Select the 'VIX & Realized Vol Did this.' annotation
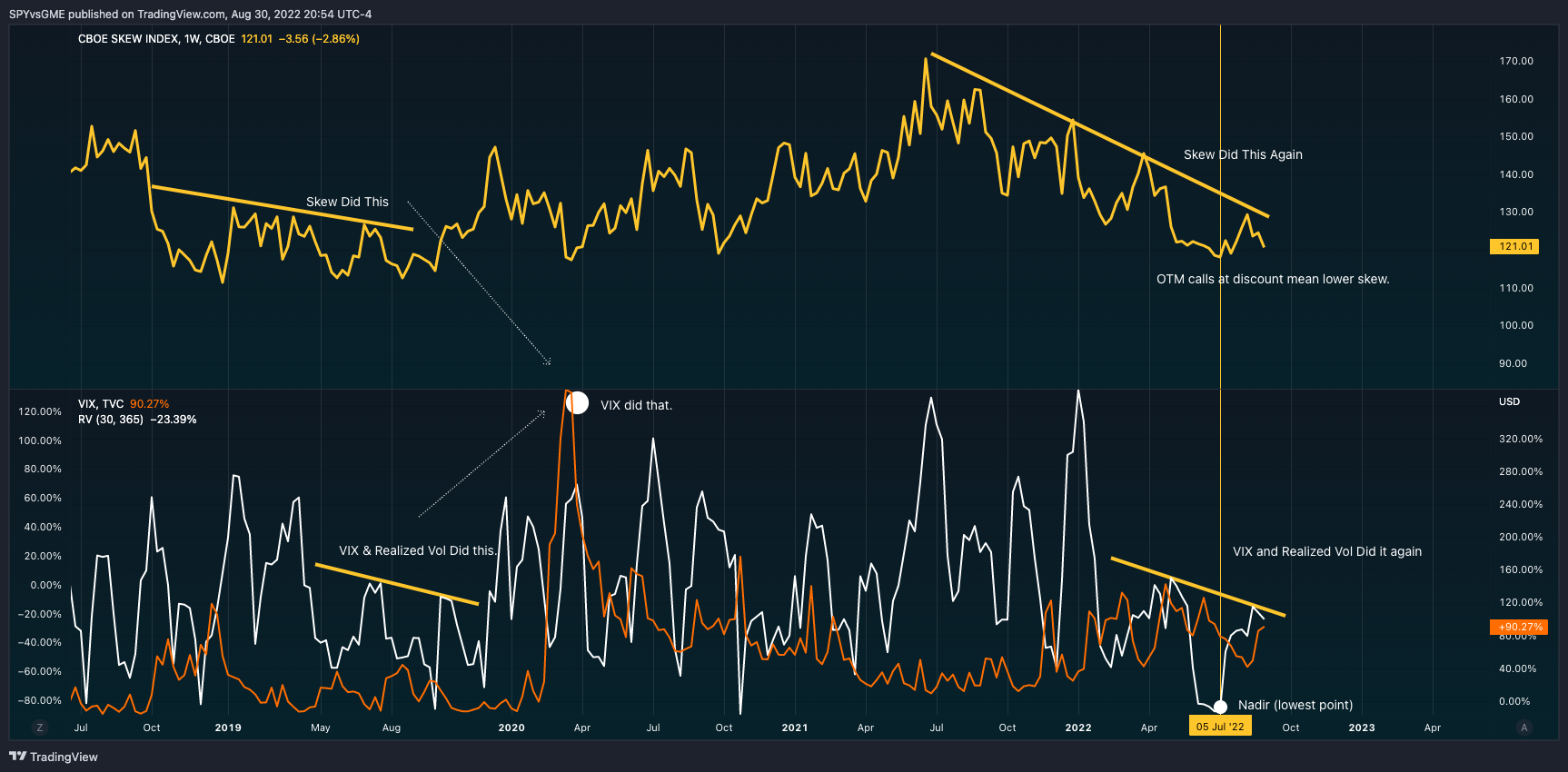Screen dimensions: 1568x772 [x=418, y=550]
